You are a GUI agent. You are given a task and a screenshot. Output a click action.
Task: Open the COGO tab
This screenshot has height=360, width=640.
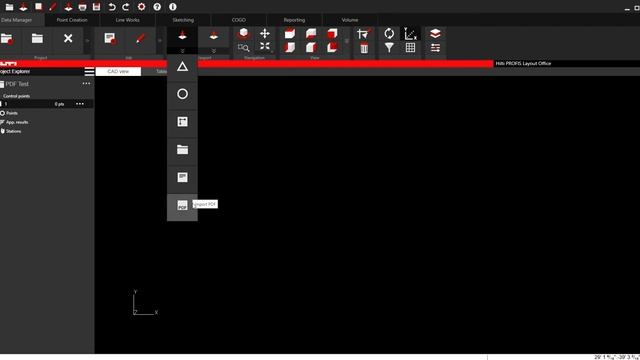[239, 20]
